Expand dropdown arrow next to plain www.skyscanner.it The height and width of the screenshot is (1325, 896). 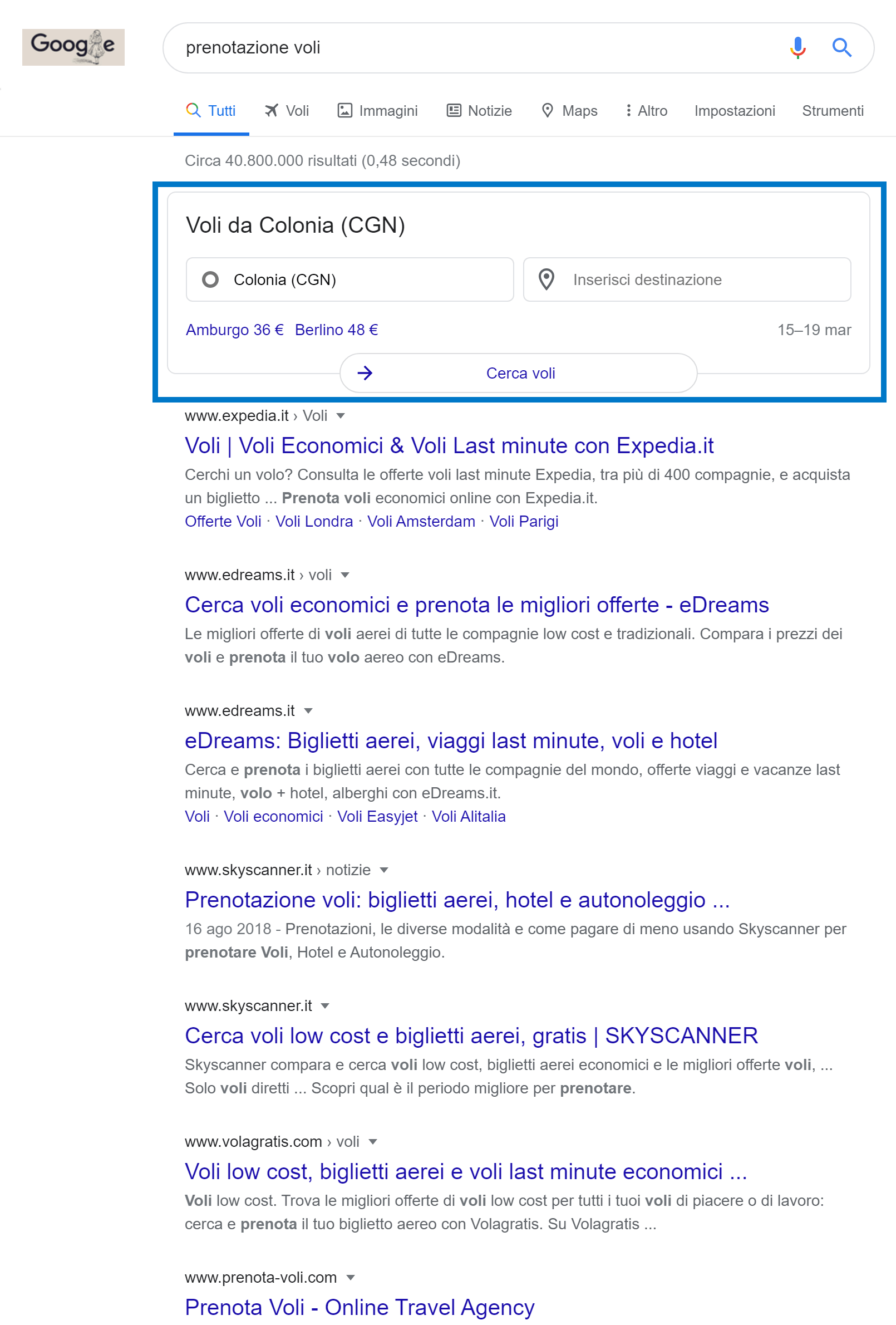[x=325, y=1005]
